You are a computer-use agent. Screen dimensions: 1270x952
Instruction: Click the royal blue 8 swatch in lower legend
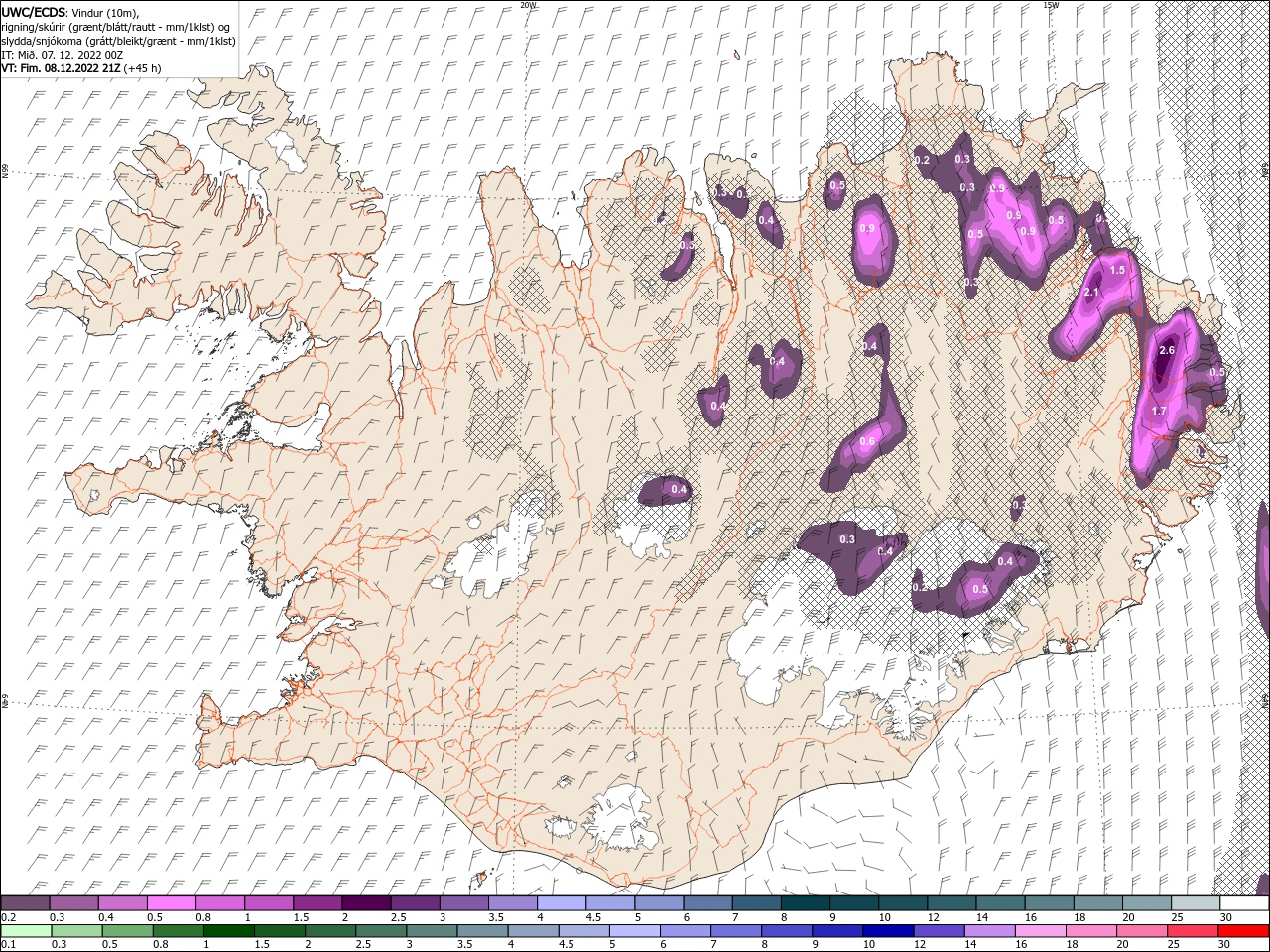click(x=786, y=931)
